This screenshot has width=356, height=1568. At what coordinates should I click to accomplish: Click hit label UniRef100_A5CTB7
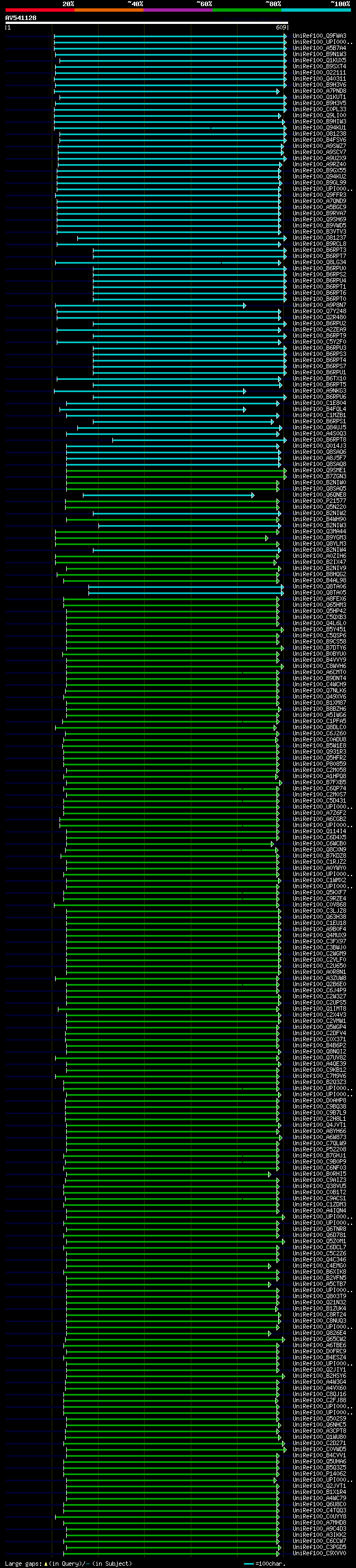pos(319,1284)
